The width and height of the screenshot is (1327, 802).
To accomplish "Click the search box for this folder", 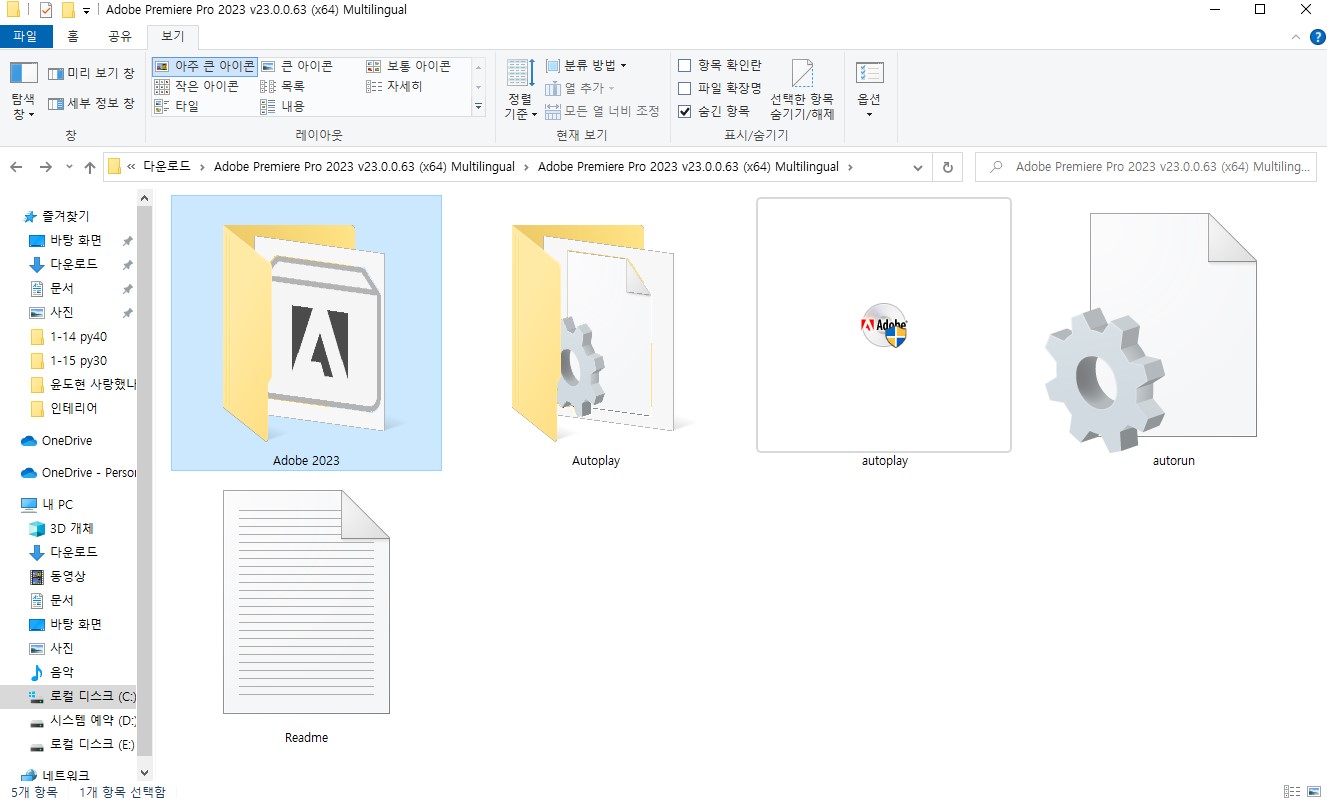I will [x=1146, y=167].
